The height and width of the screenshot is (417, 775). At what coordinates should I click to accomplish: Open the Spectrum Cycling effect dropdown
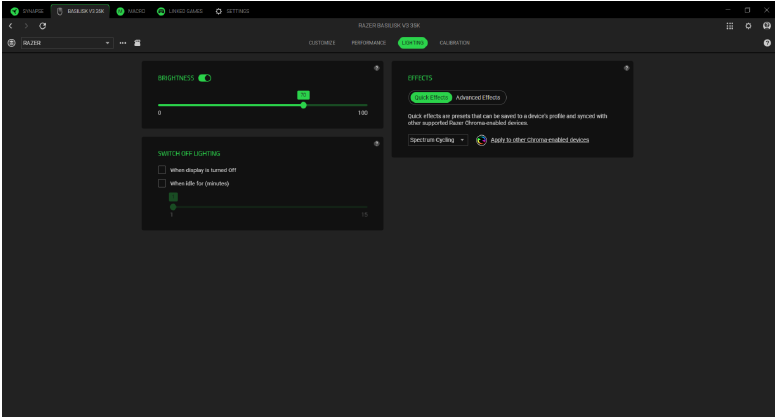coord(438,140)
